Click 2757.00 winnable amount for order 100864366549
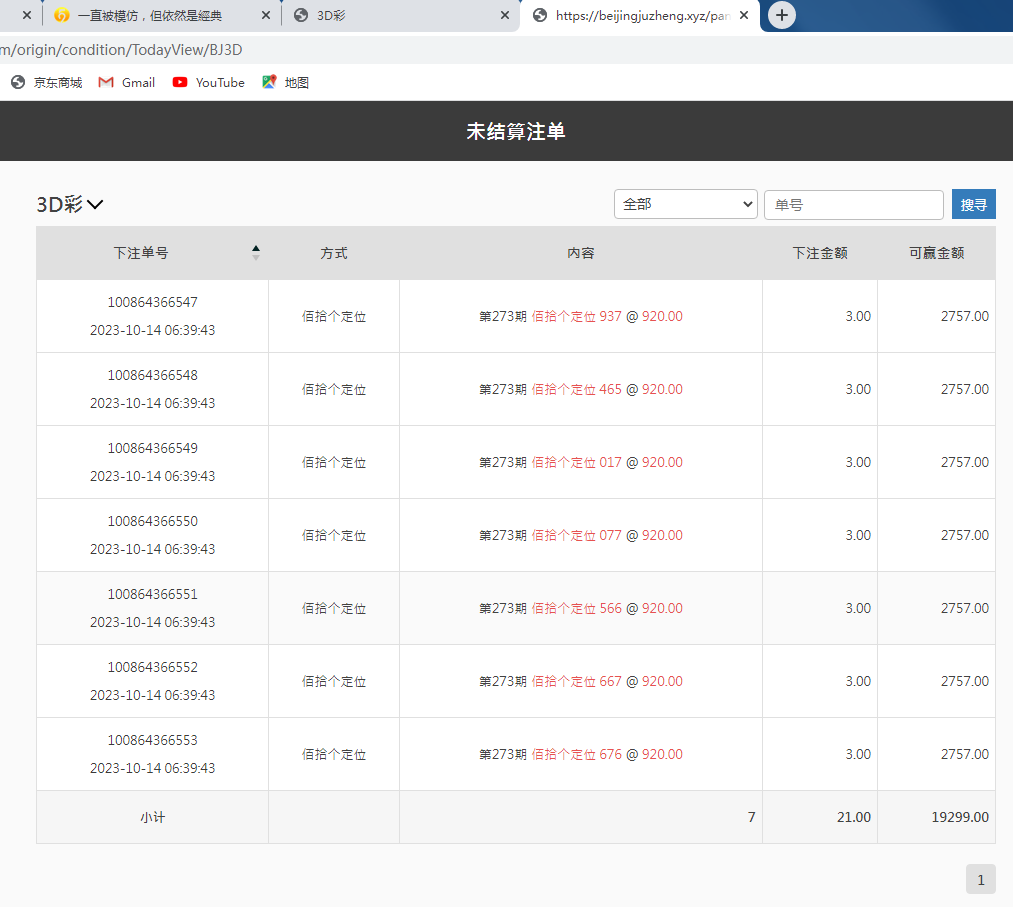1013x907 pixels. coord(965,462)
